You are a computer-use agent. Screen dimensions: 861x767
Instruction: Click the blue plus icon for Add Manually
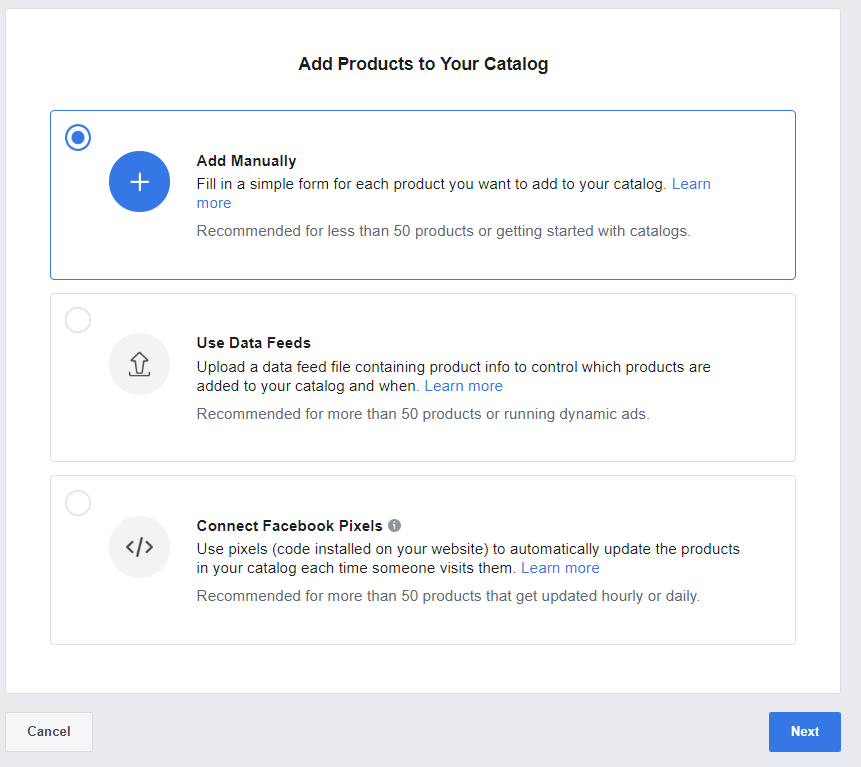140,182
